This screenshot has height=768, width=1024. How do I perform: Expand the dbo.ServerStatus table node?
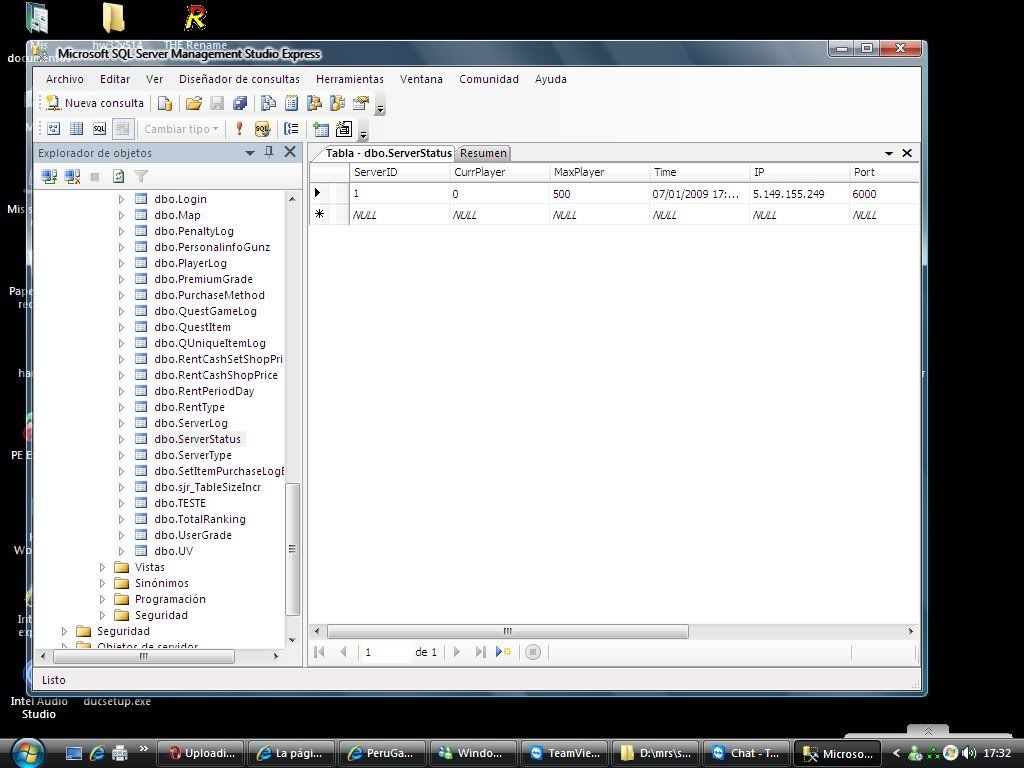[121, 439]
